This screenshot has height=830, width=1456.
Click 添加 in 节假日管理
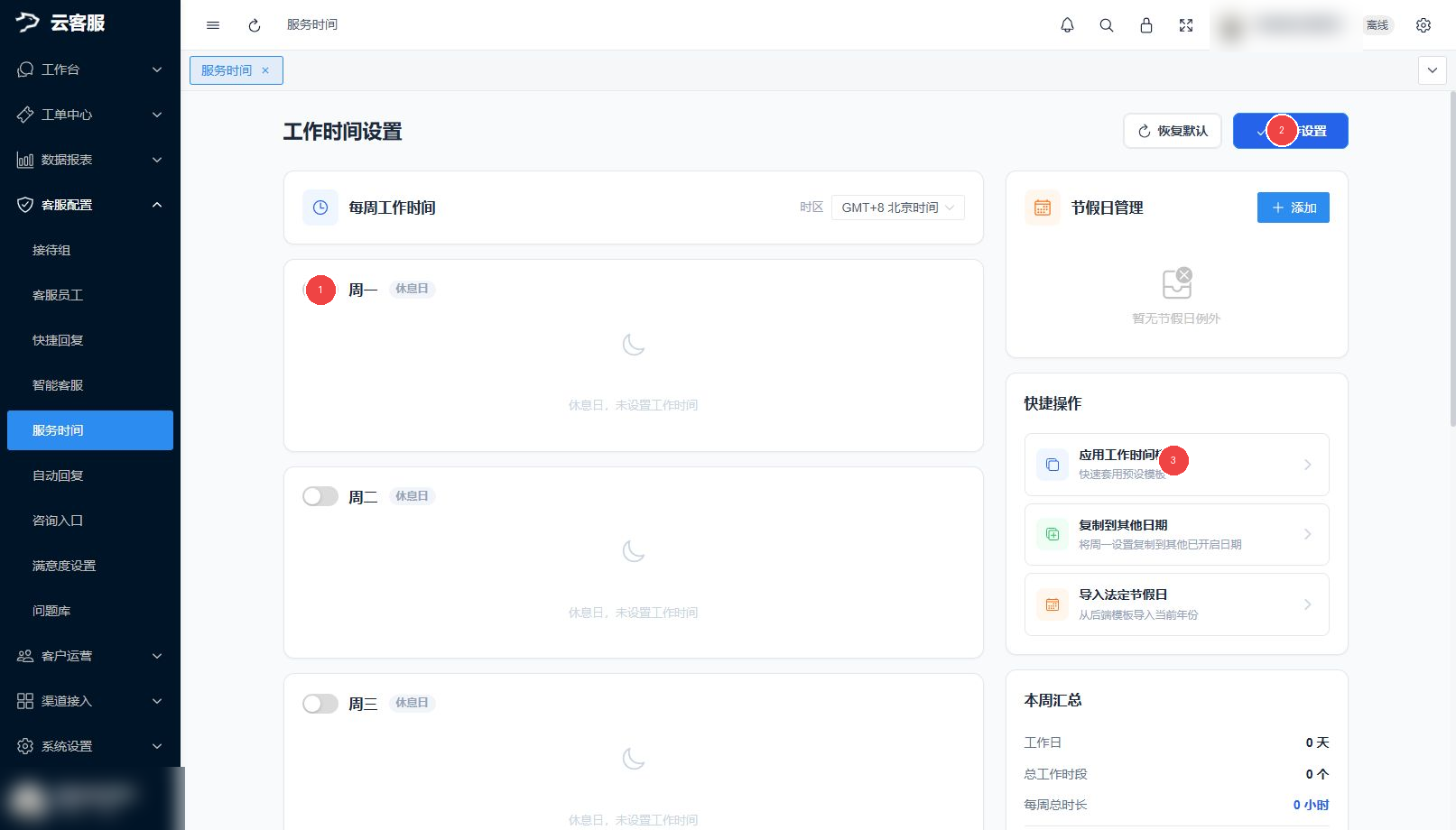[x=1294, y=207]
